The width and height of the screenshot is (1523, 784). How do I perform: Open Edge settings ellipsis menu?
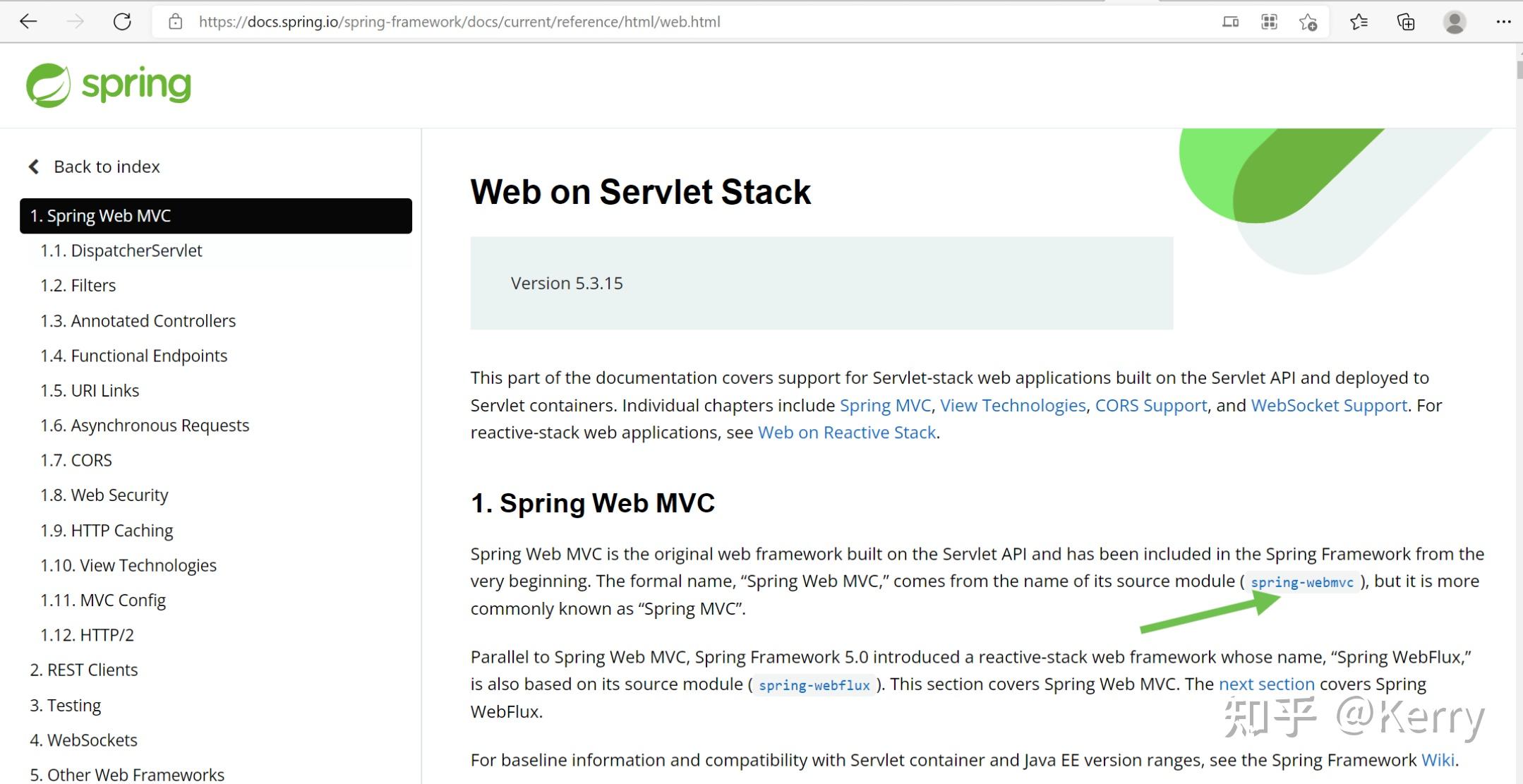(x=1503, y=21)
